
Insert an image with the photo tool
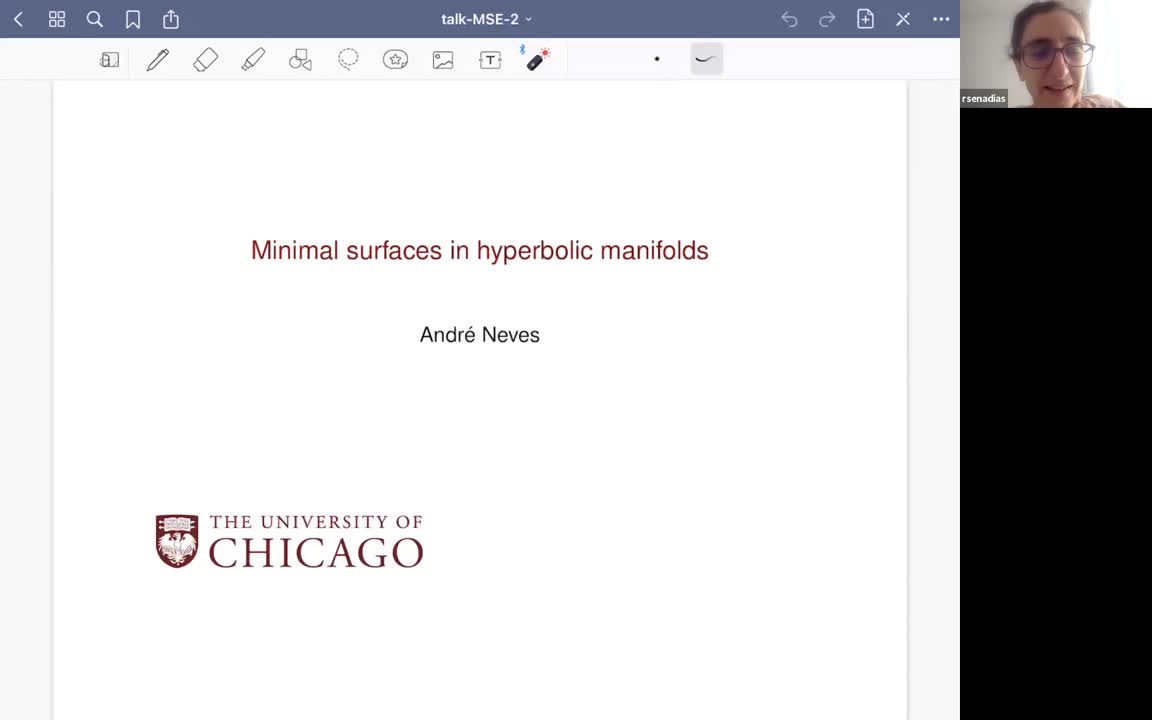(x=443, y=60)
